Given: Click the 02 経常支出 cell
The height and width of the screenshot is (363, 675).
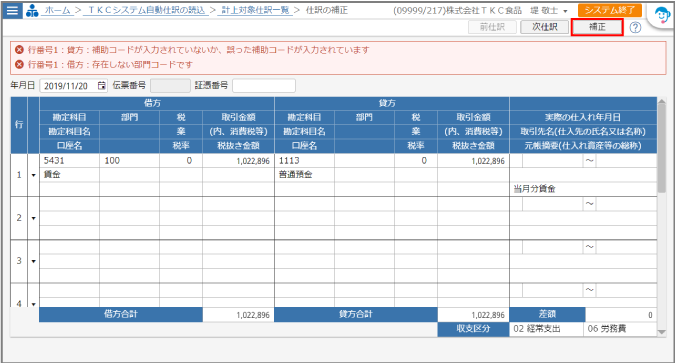Looking at the screenshot, I should pyautogui.click(x=546, y=329).
